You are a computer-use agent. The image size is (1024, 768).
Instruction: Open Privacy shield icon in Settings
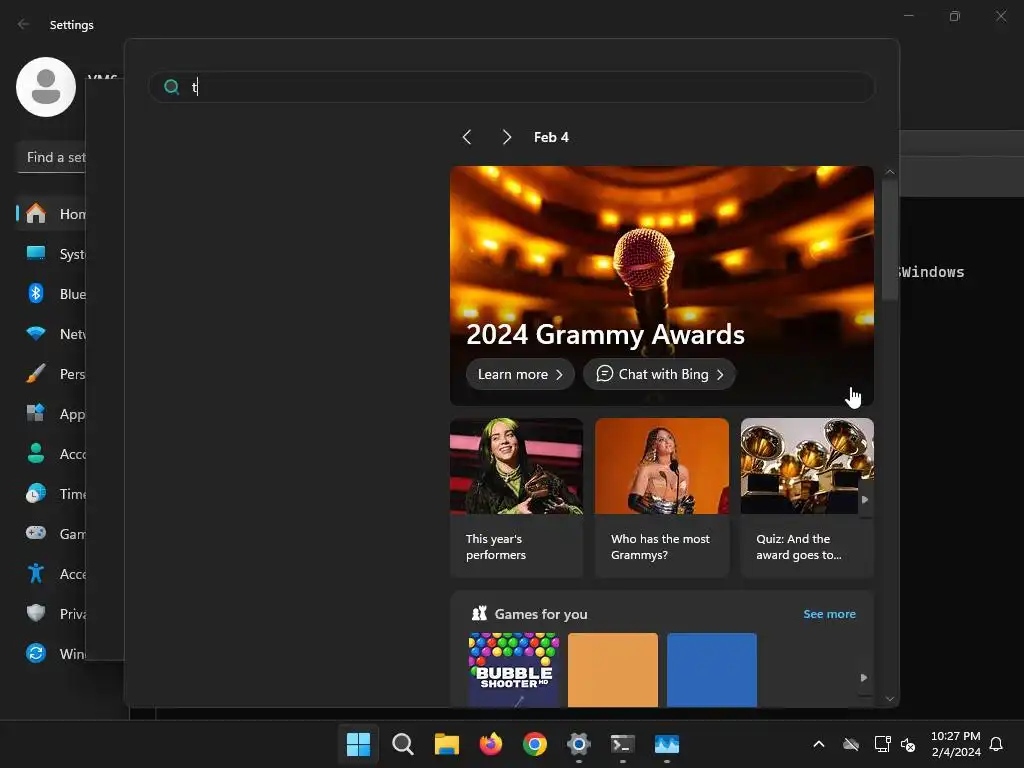[x=36, y=613]
